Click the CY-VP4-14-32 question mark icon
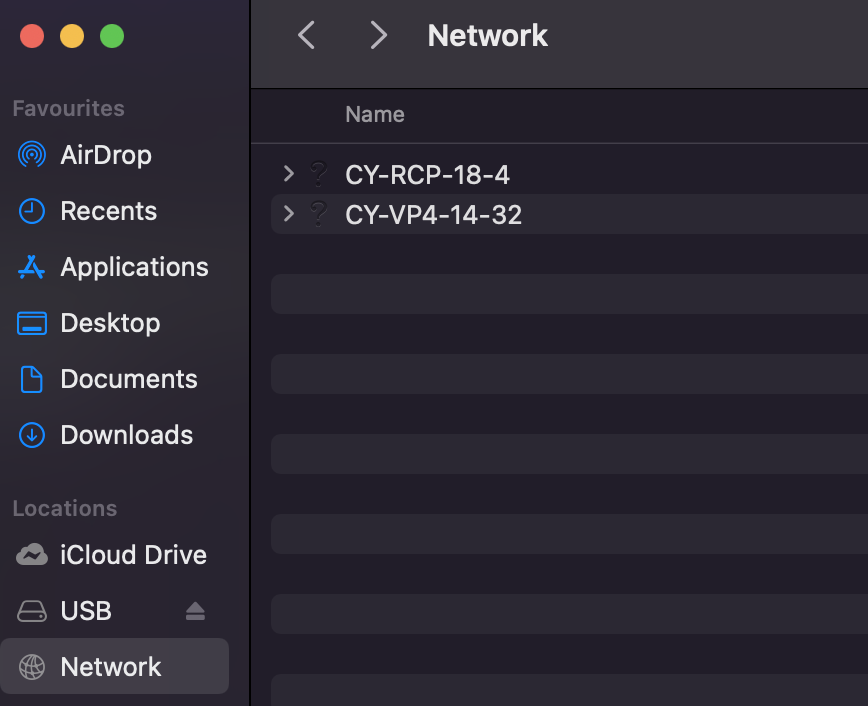Screen dimensions: 868x706 [x=318, y=214]
